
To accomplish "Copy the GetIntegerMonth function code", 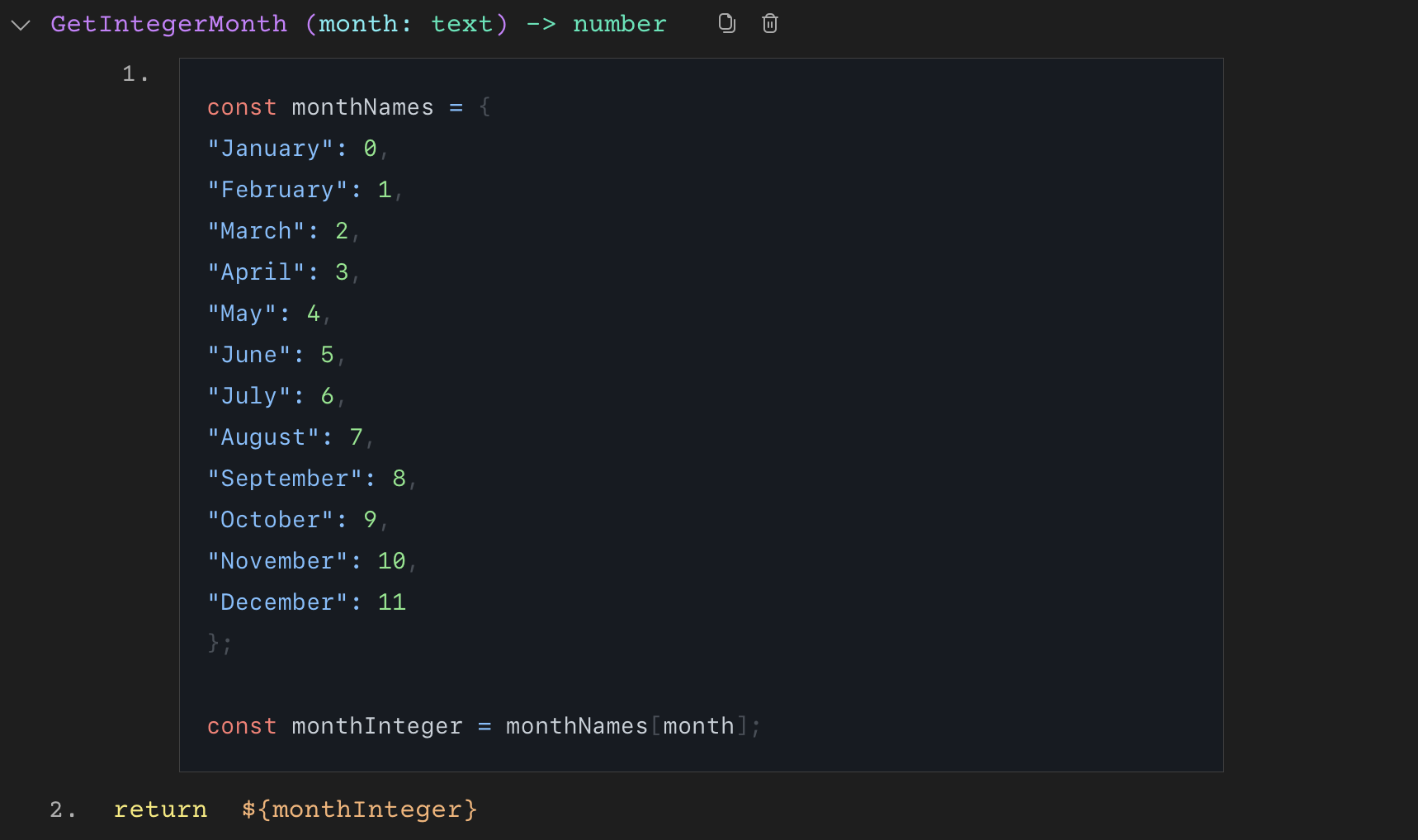I will [726, 23].
